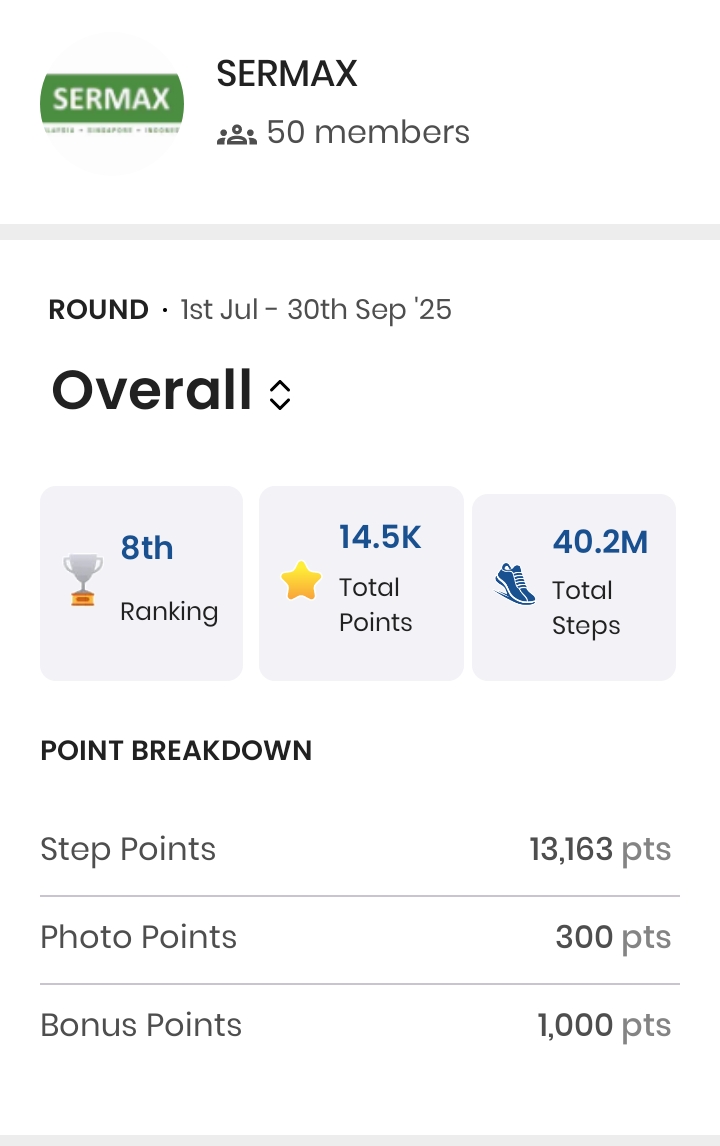Tap the 13,163 pts step value
This screenshot has height=1146, width=720.
pyautogui.click(x=600, y=850)
